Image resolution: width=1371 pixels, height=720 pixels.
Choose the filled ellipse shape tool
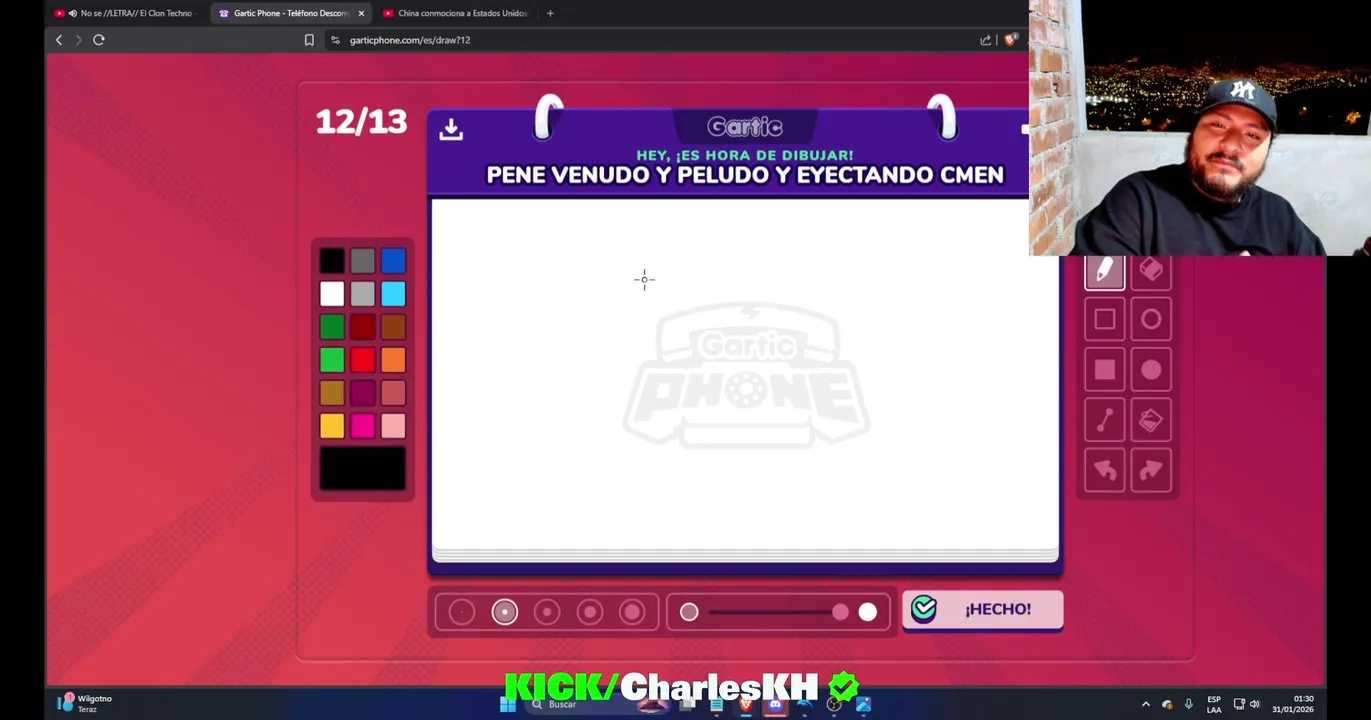1151,370
